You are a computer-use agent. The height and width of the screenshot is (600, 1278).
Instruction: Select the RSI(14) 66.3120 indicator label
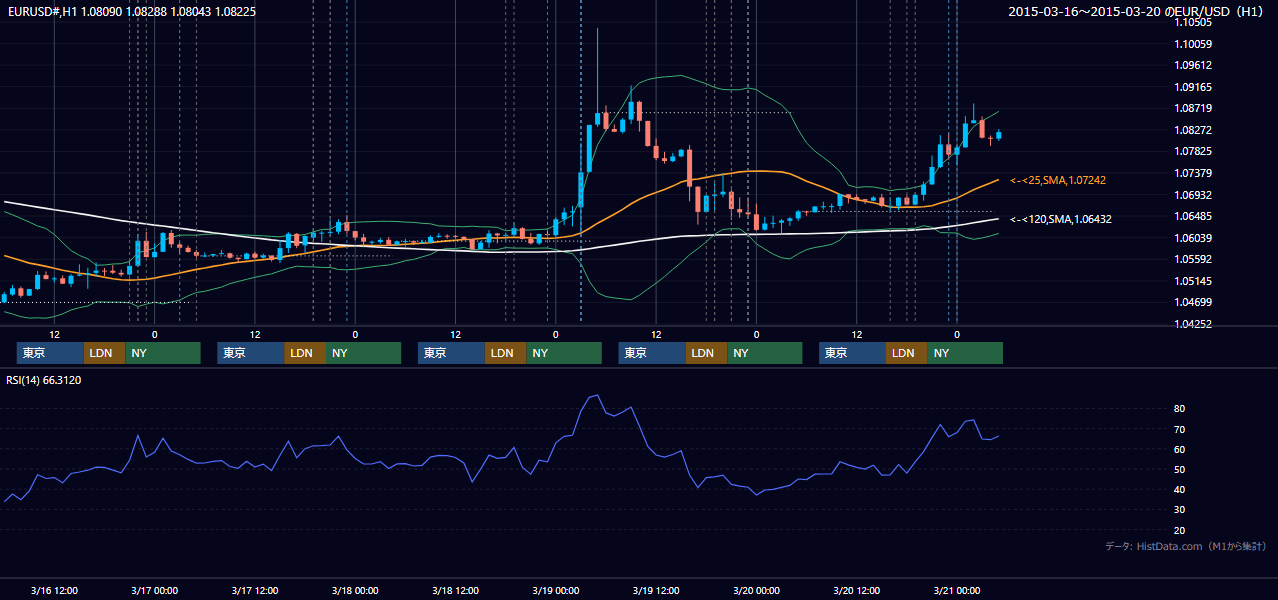click(44, 380)
